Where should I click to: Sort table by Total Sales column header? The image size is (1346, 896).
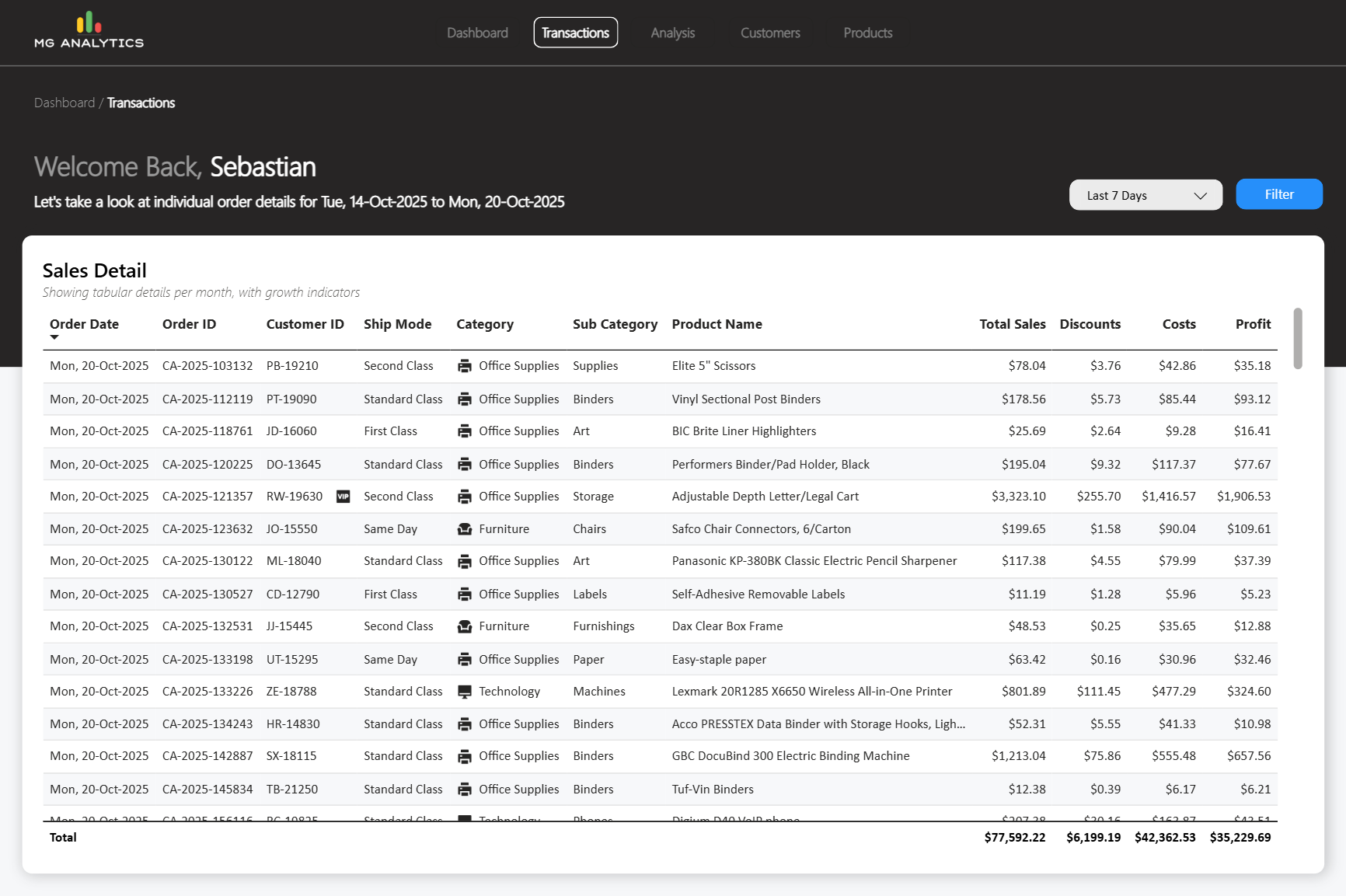[x=1012, y=324]
